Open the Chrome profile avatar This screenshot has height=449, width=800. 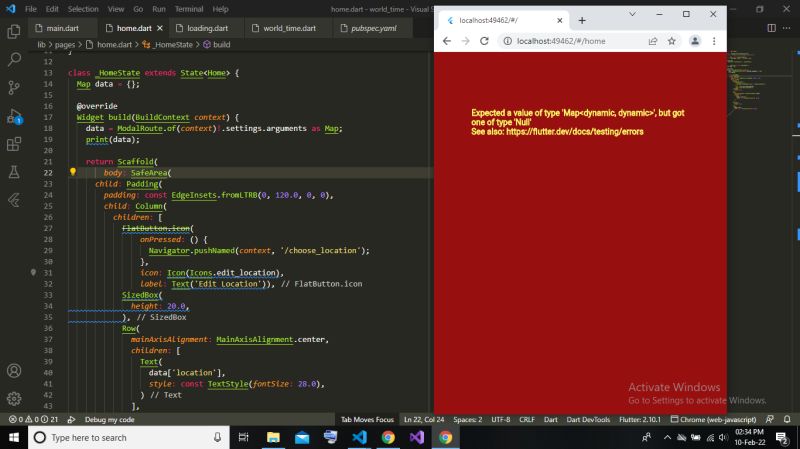click(x=695, y=41)
